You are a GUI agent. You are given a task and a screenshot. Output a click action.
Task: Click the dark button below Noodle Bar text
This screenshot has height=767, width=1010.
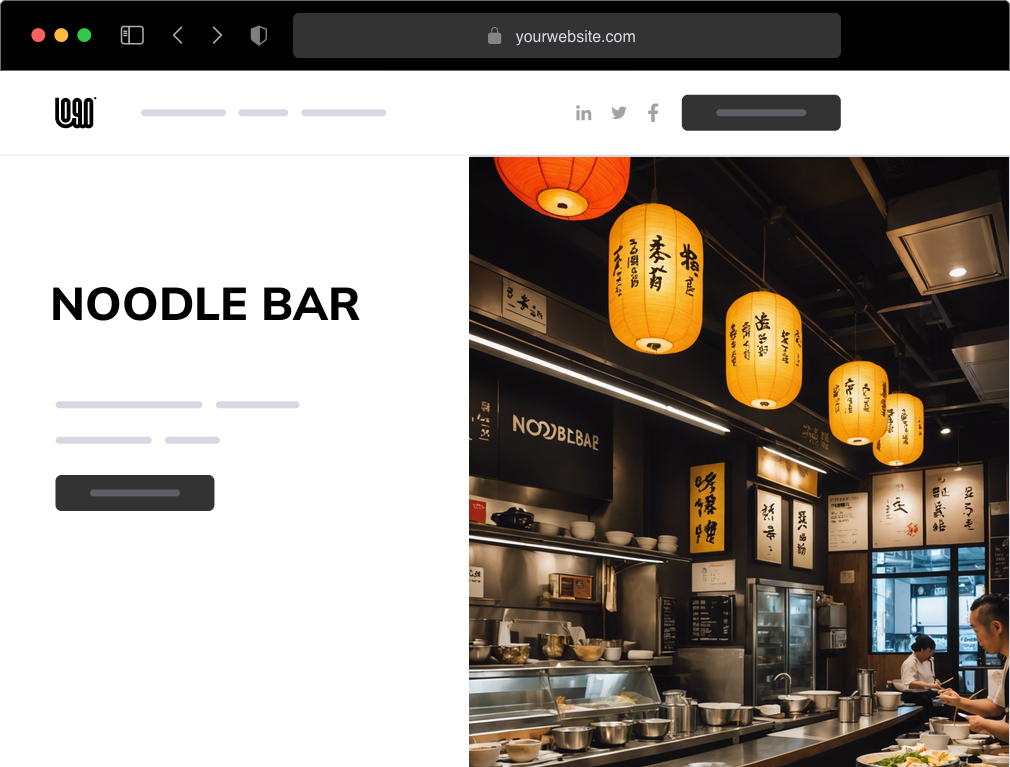(135, 493)
